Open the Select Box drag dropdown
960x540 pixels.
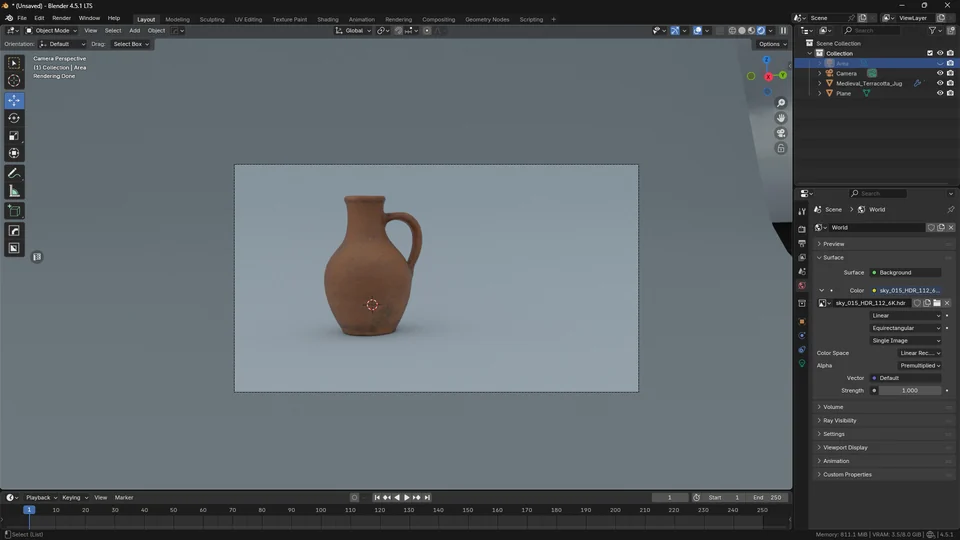click(130, 44)
